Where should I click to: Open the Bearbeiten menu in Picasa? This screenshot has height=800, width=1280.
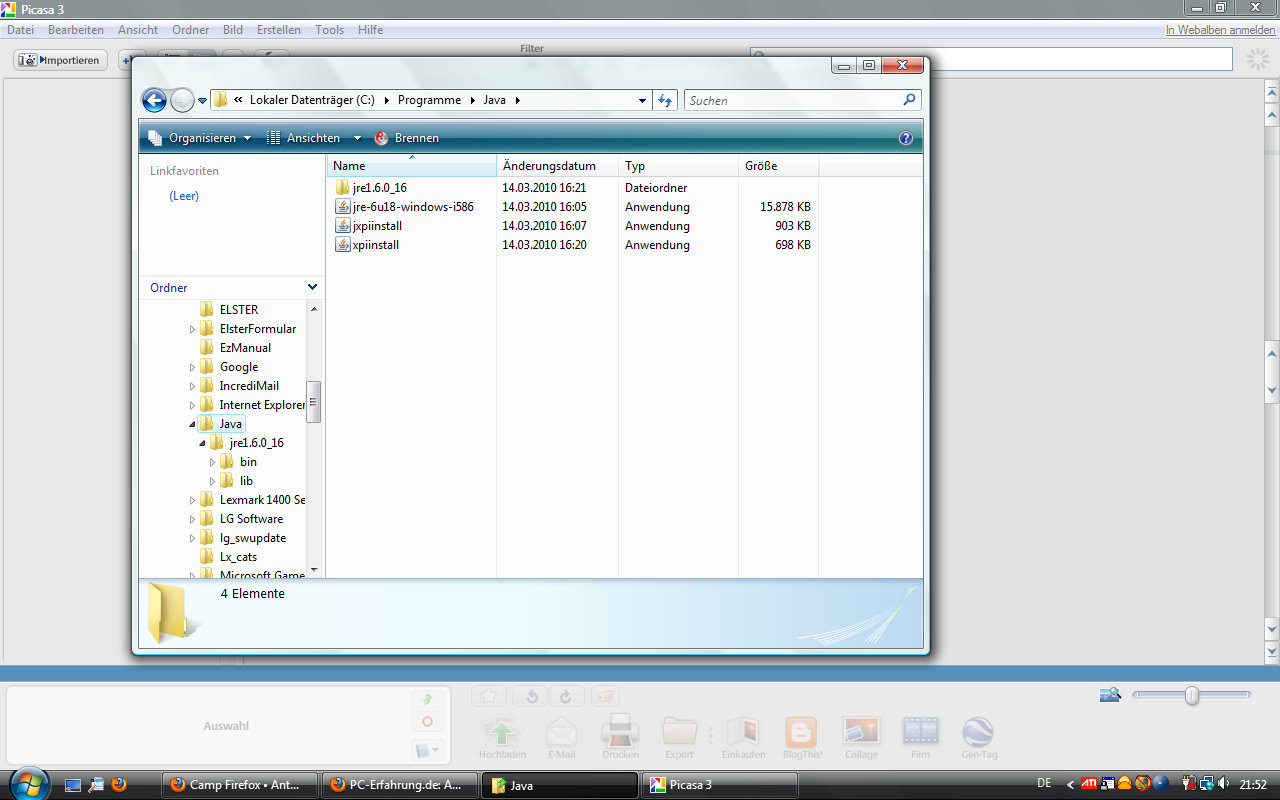pos(76,30)
